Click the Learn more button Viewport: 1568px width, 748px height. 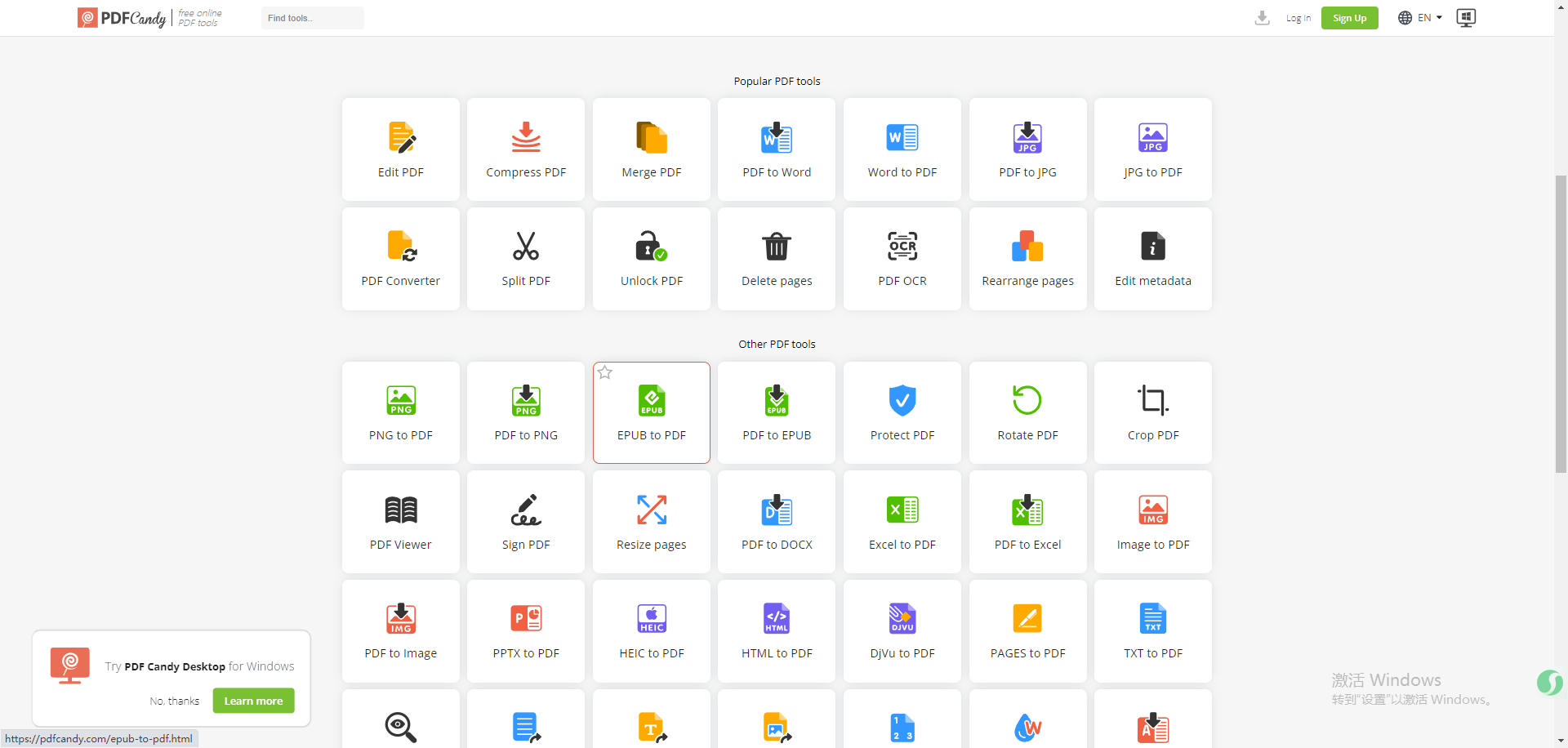pos(253,701)
